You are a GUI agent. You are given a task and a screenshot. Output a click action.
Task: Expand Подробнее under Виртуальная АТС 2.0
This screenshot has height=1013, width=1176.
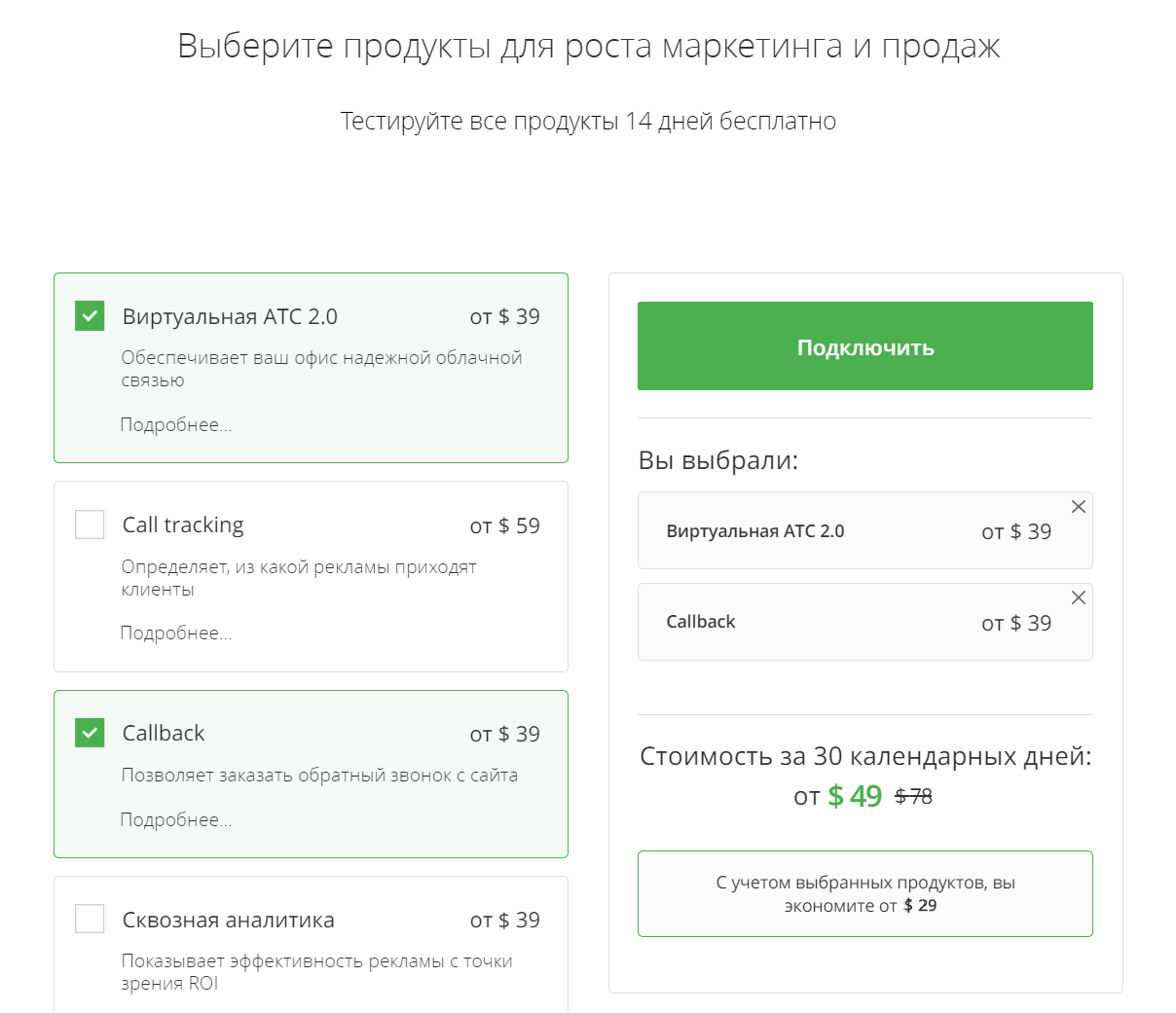pyautogui.click(x=175, y=424)
